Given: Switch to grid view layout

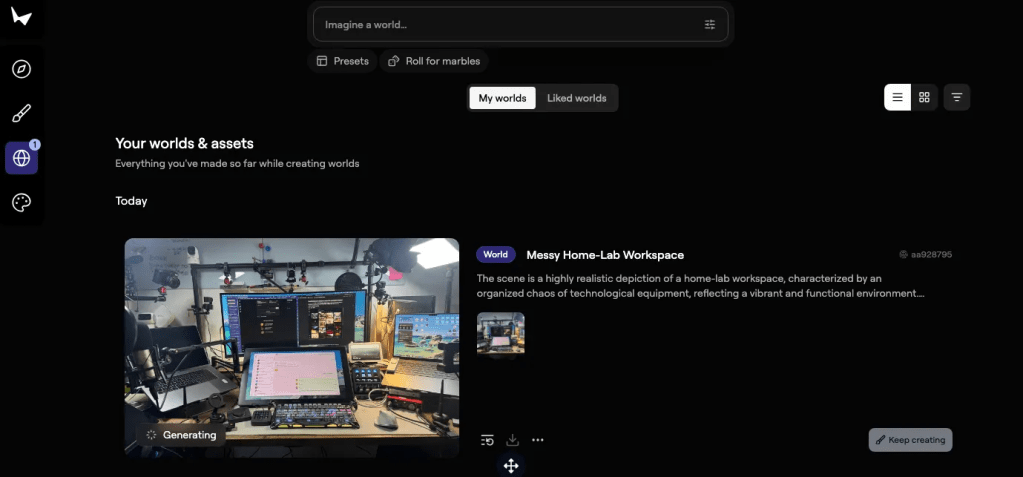Looking at the screenshot, I should tap(924, 97).
